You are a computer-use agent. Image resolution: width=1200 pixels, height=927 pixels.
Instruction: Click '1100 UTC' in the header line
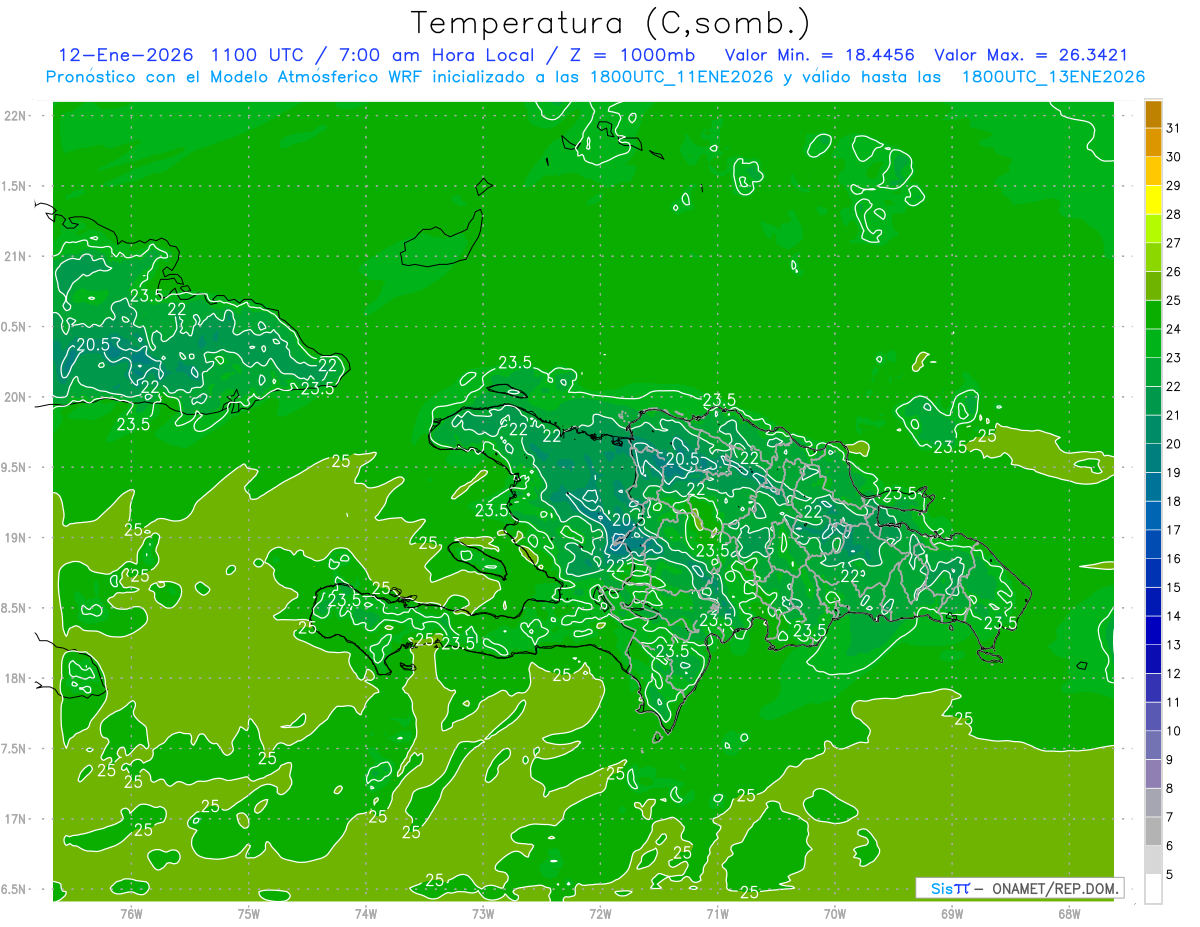tap(257, 55)
